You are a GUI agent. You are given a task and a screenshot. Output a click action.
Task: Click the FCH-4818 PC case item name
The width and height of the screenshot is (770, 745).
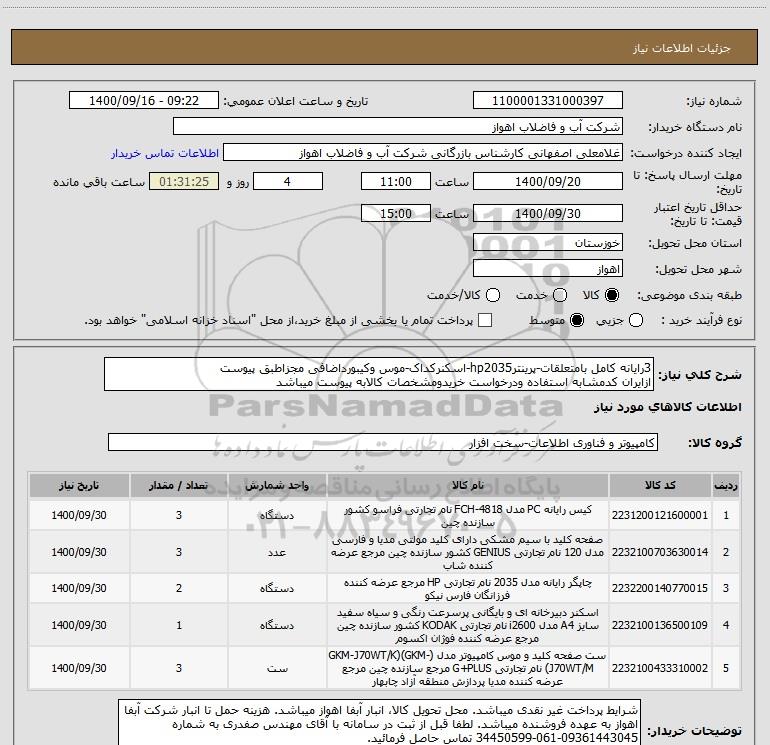[x=468, y=516]
